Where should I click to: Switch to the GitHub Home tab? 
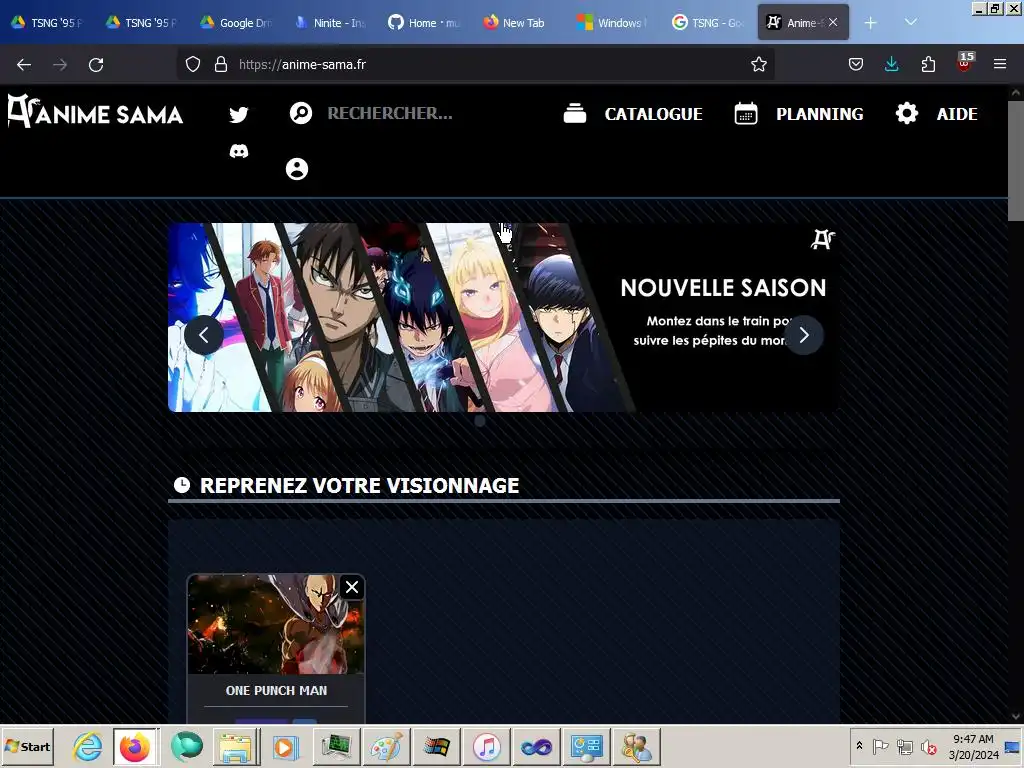coord(424,23)
